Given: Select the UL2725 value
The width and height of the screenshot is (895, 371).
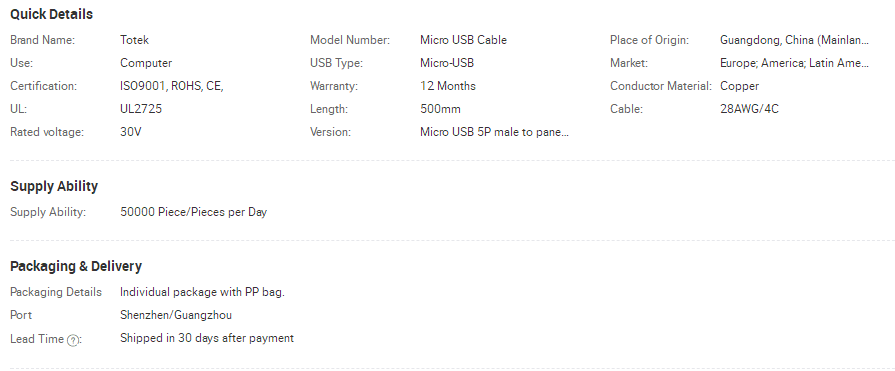Looking at the screenshot, I should (141, 109).
